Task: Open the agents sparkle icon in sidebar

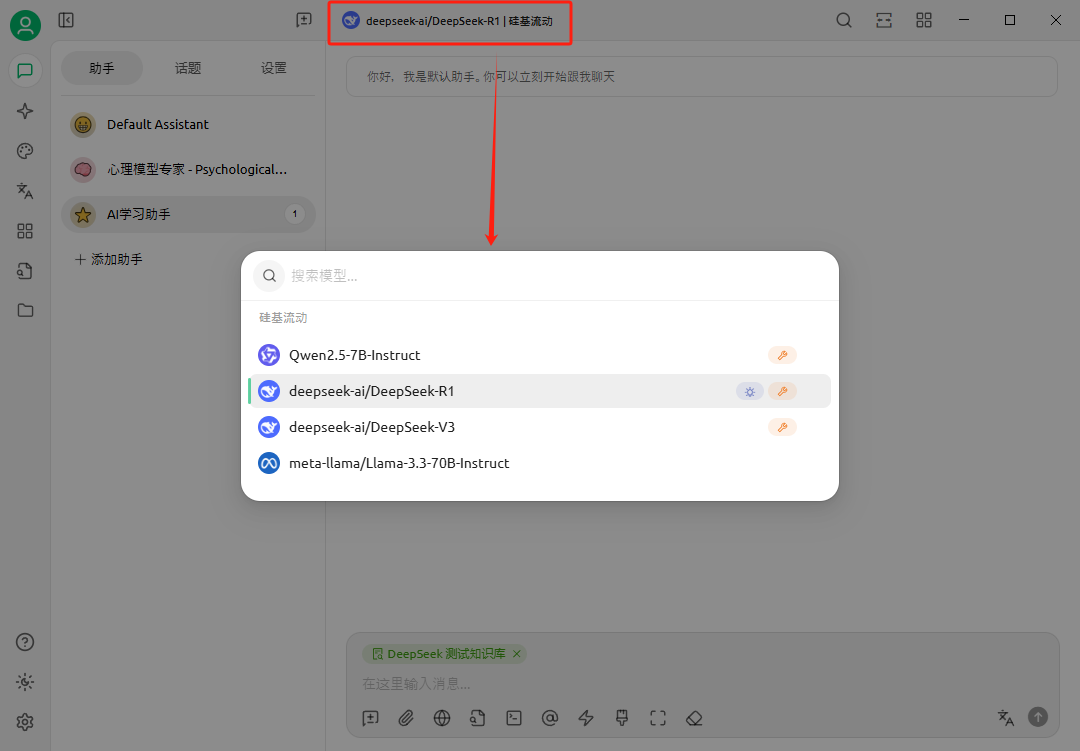Action: 25,111
